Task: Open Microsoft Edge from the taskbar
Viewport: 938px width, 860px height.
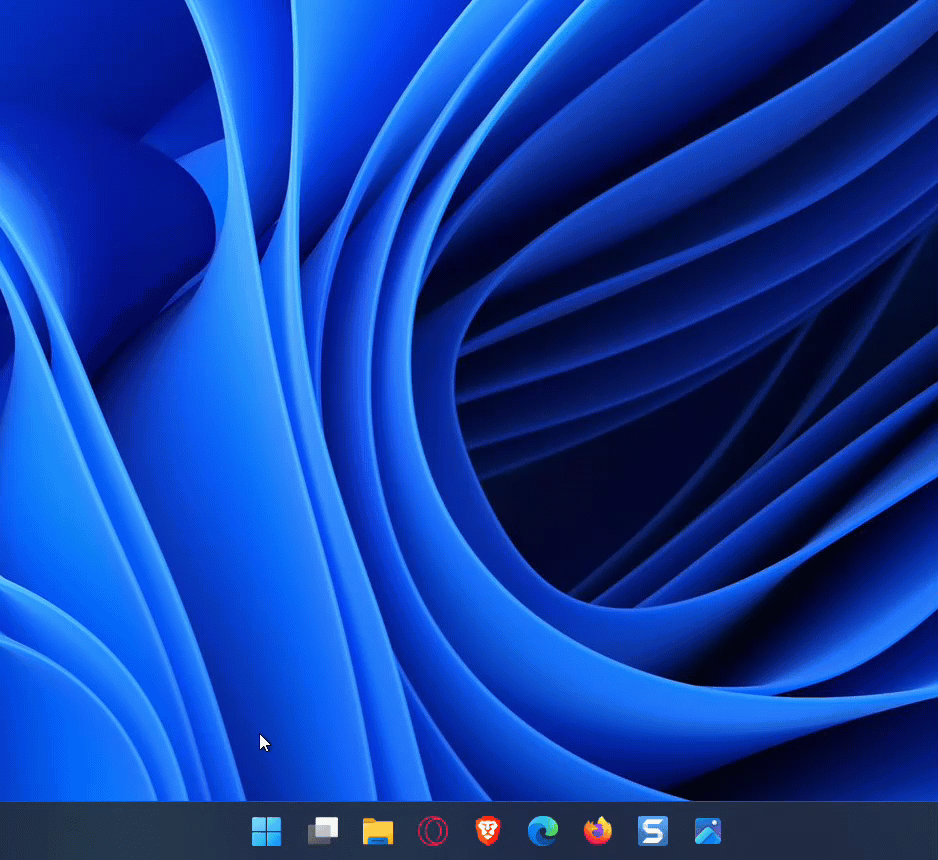Action: coord(543,831)
